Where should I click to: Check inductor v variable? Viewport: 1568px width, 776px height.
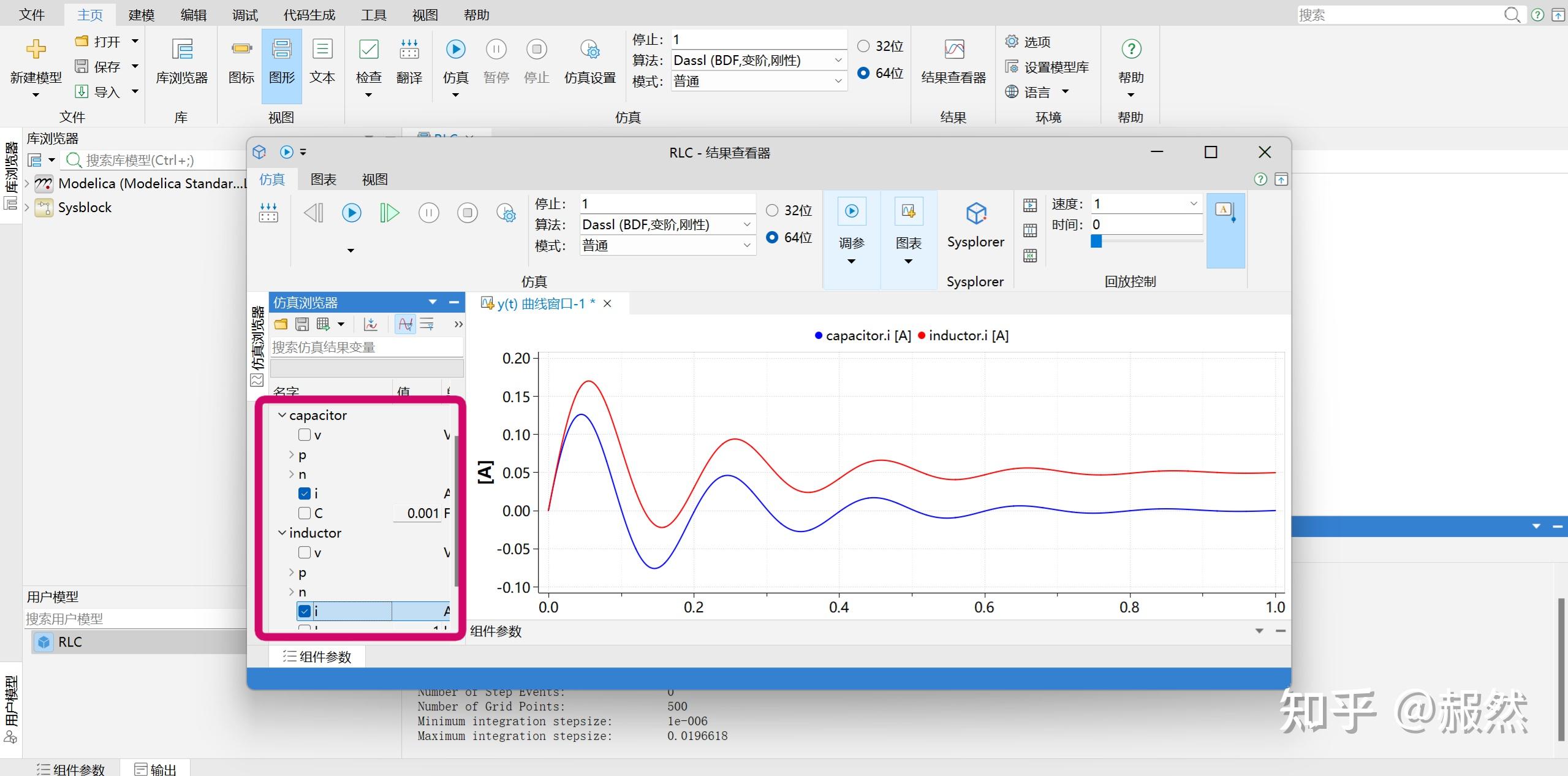[305, 552]
